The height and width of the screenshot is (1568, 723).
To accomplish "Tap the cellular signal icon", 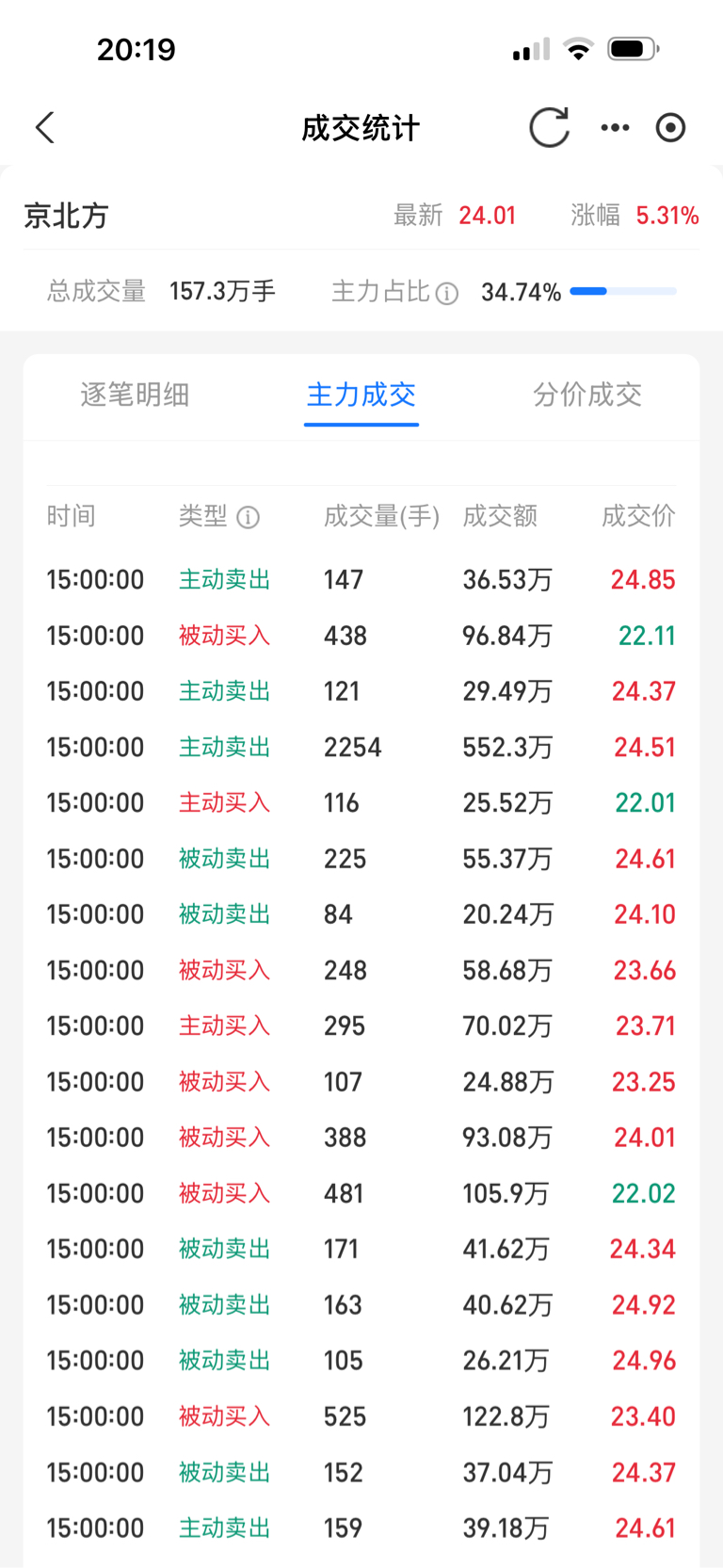I will coord(531,49).
